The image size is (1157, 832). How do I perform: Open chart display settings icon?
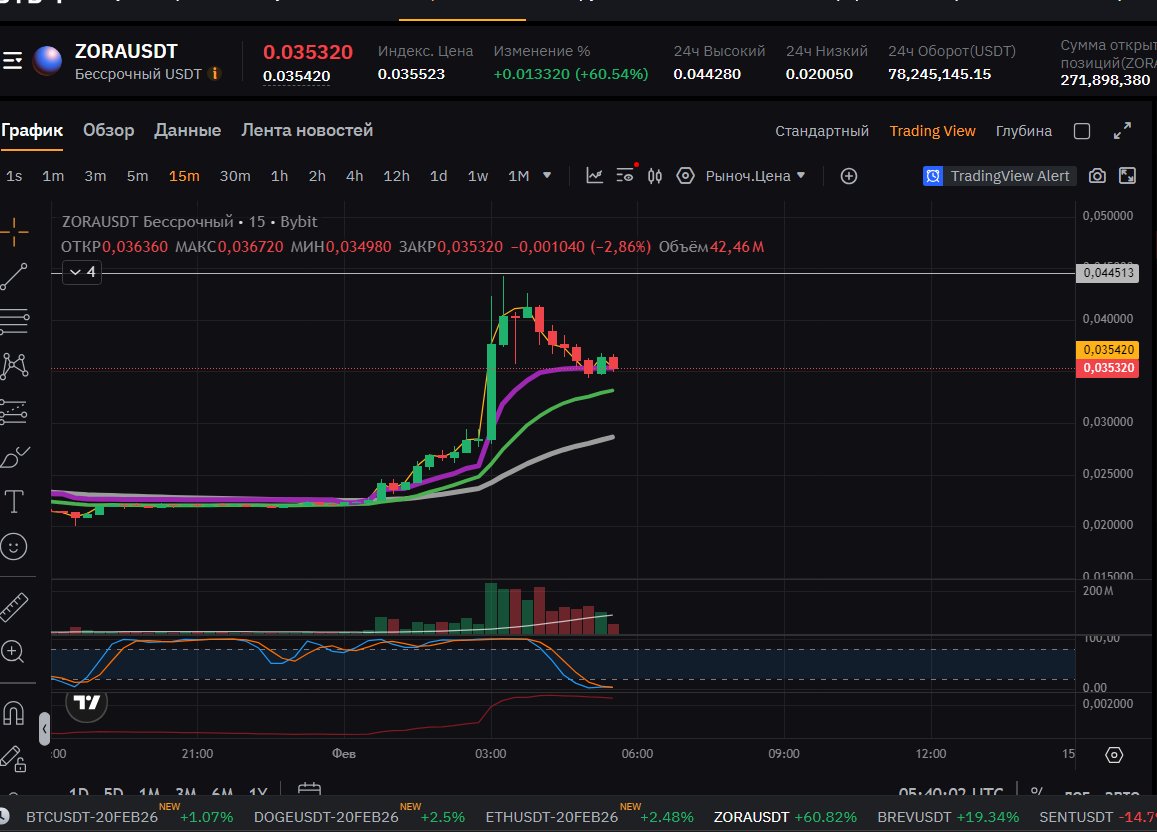685,176
